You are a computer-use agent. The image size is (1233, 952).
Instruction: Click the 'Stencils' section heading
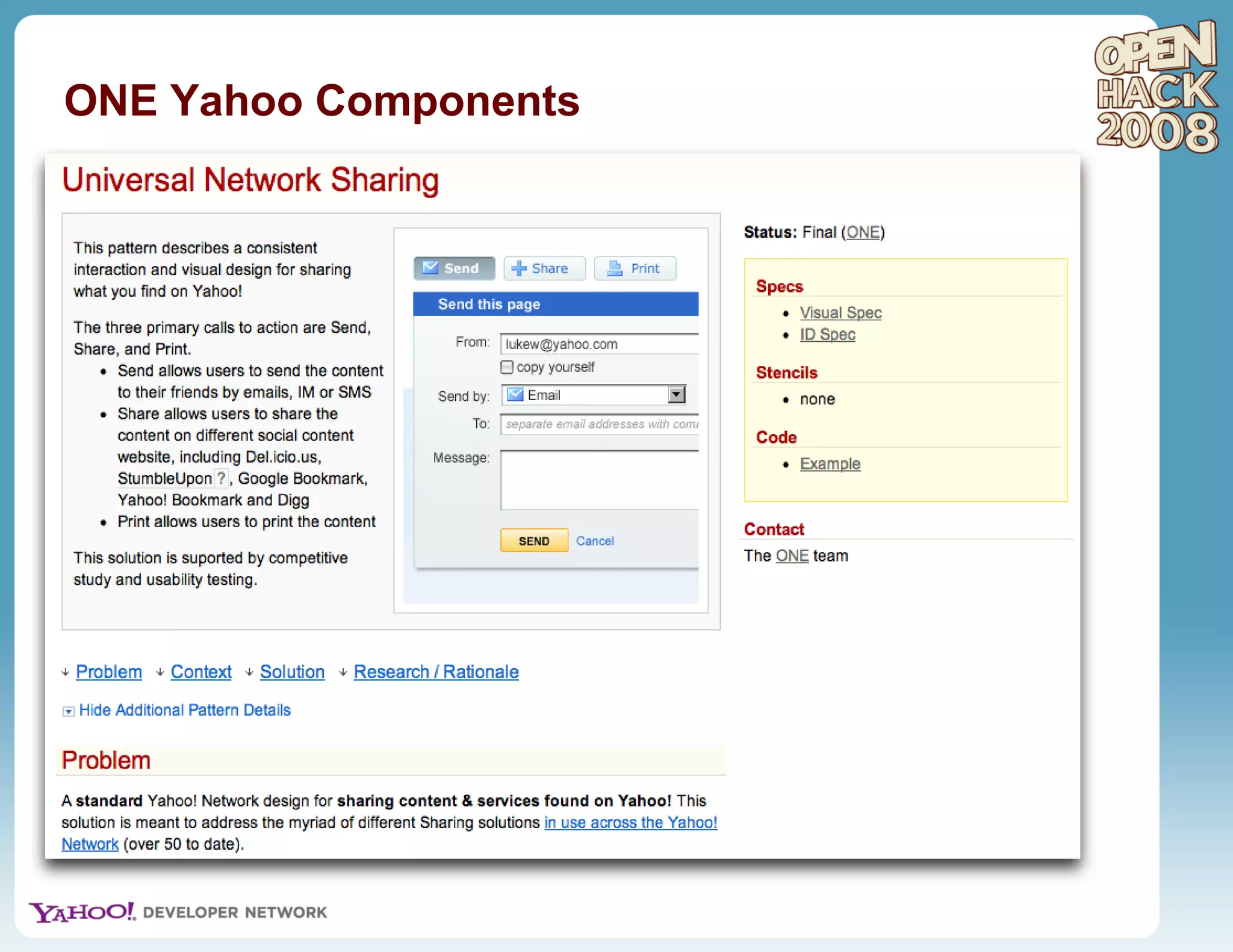coord(787,372)
